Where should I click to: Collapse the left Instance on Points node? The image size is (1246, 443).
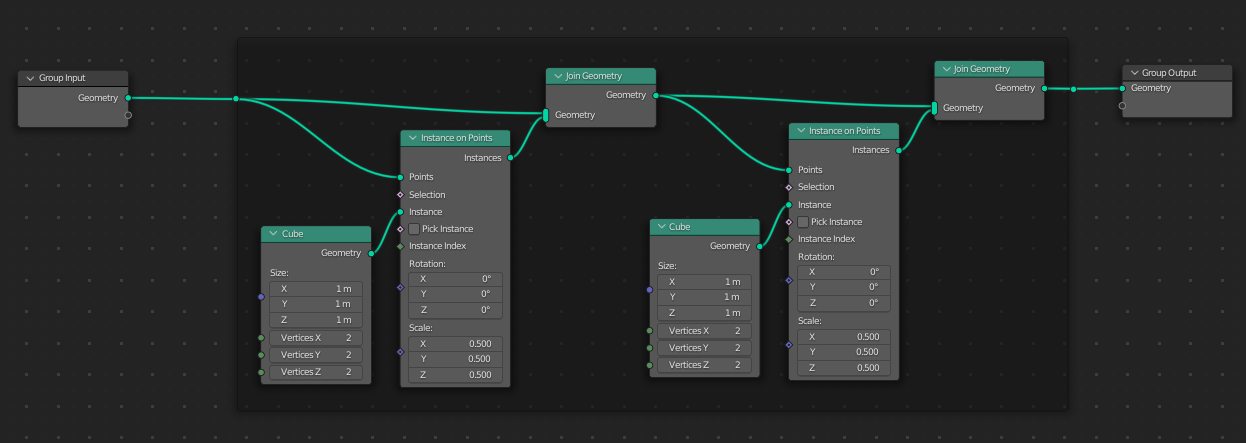tap(413, 138)
